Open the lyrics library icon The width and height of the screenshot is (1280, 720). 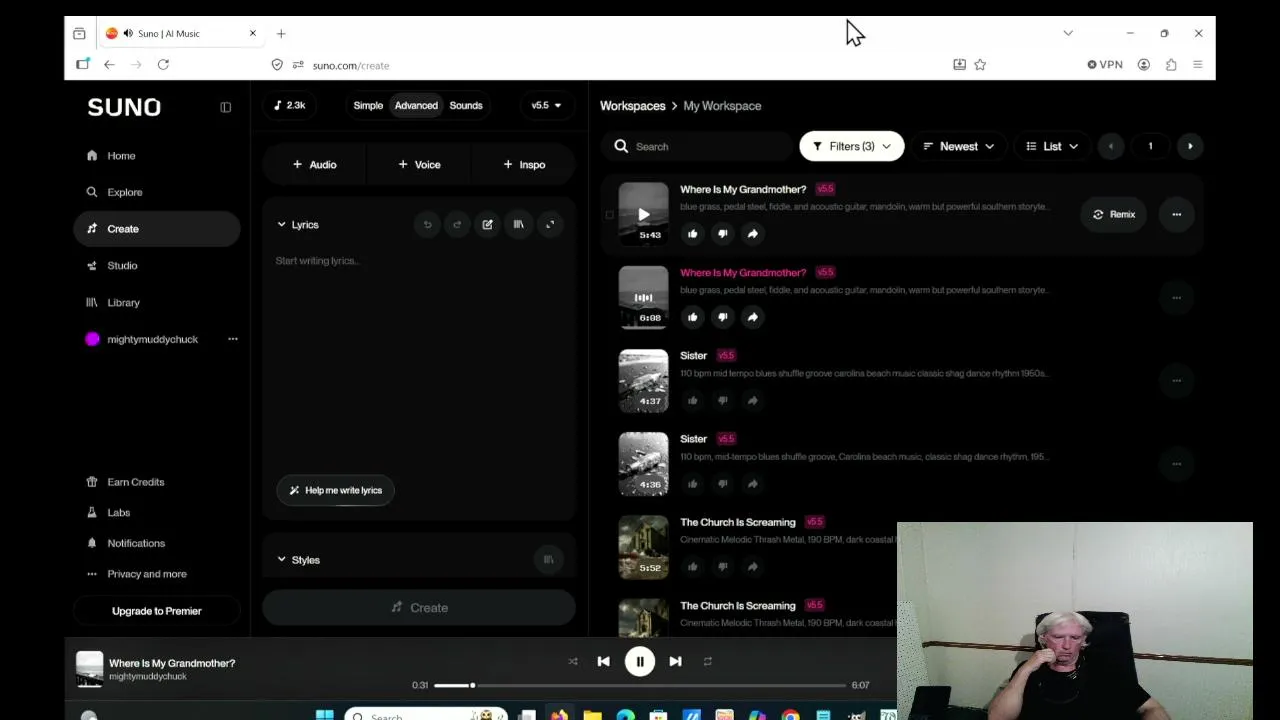(518, 224)
